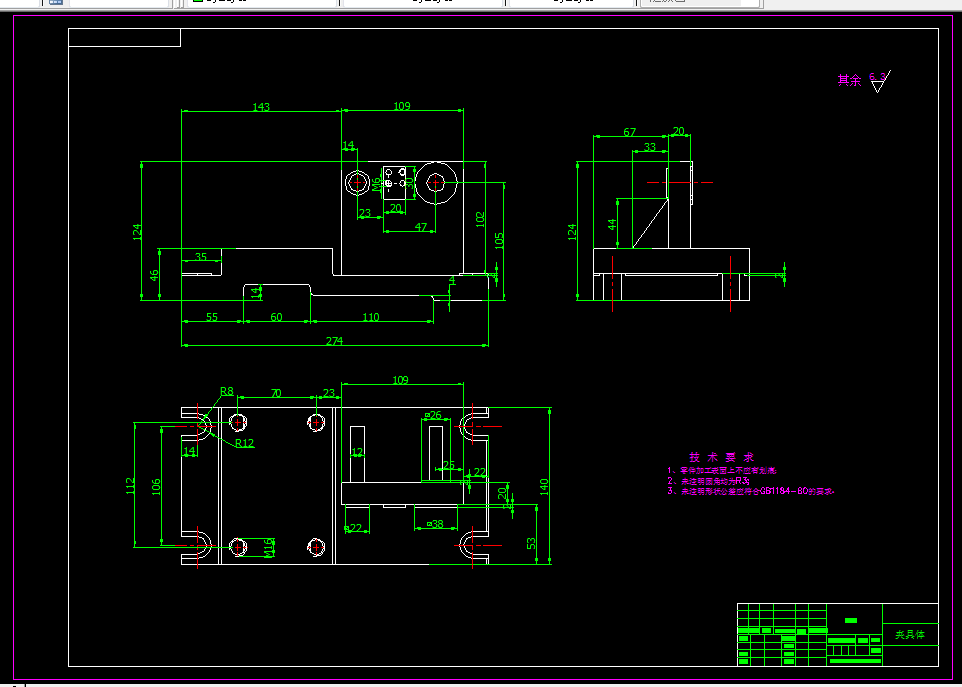Select the 夹具体 title block text

click(909, 634)
